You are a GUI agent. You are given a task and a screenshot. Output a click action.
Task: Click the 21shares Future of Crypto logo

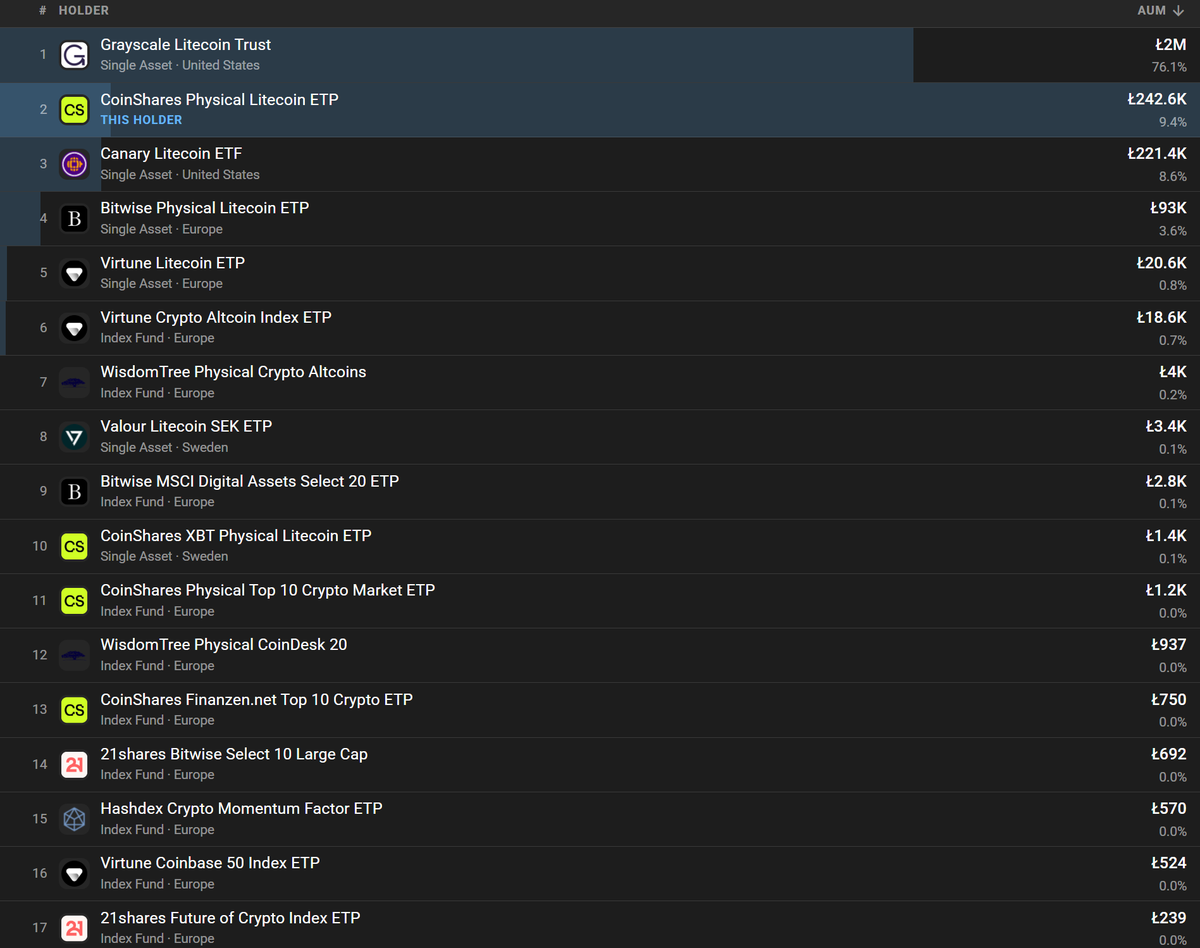[74, 928]
